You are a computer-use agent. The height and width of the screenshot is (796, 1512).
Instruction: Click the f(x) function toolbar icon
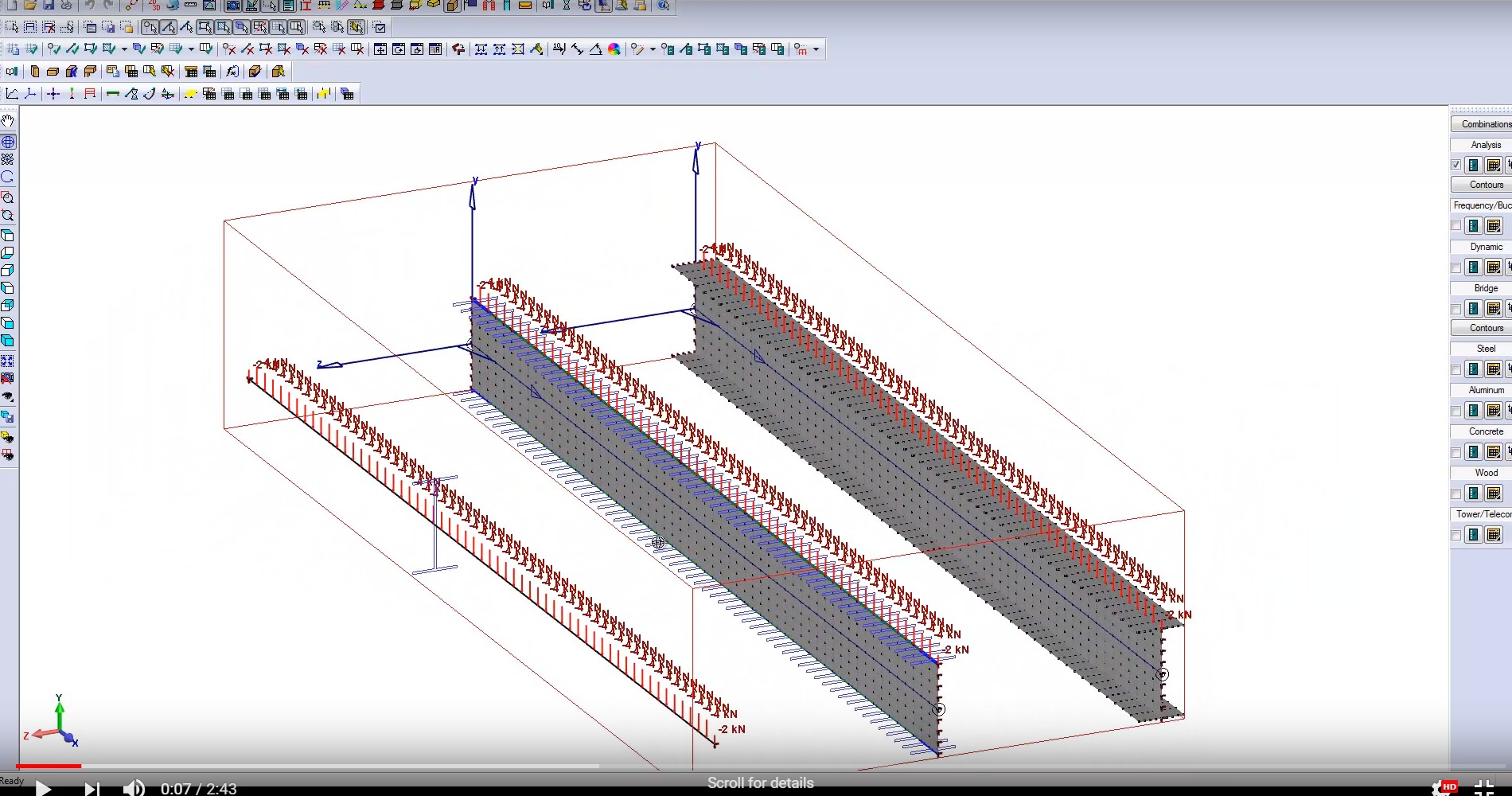[x=232, y=72]
